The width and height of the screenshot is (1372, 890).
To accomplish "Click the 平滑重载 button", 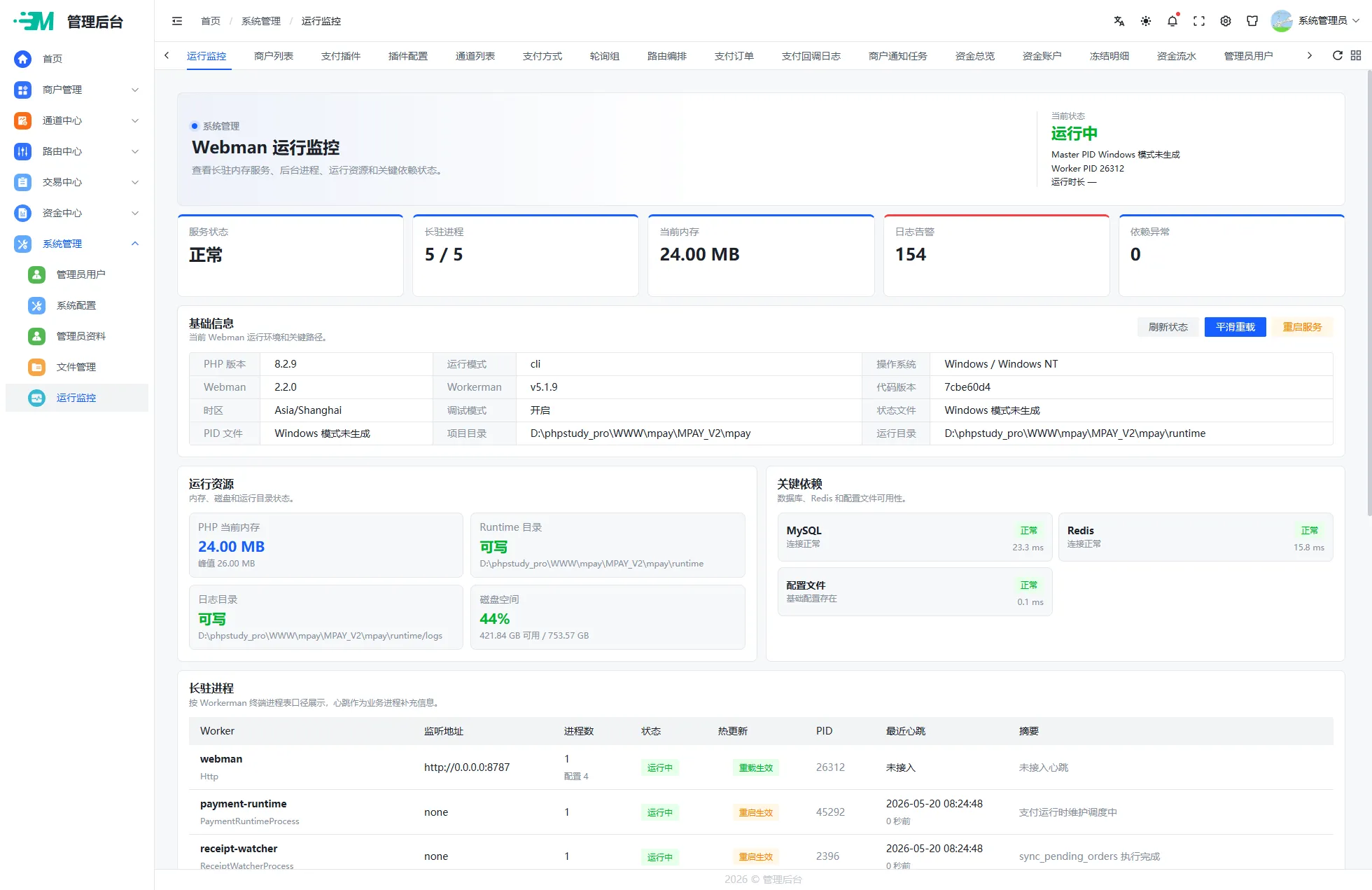I will [1235, 327].
